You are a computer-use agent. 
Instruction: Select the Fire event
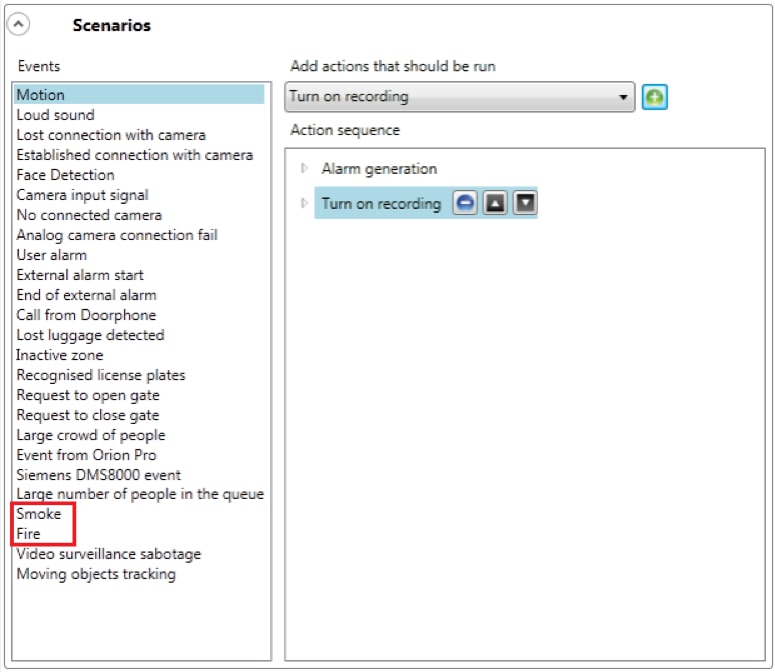pyautogui.click(x=29, y=534)
